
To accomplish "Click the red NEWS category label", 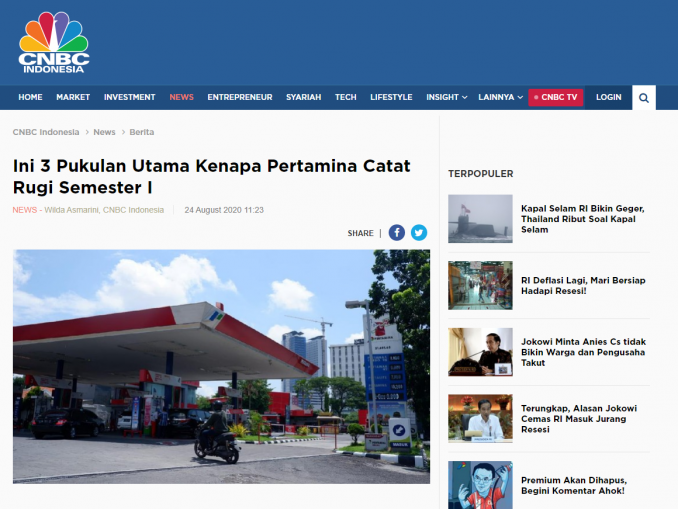I will [25, 210].
